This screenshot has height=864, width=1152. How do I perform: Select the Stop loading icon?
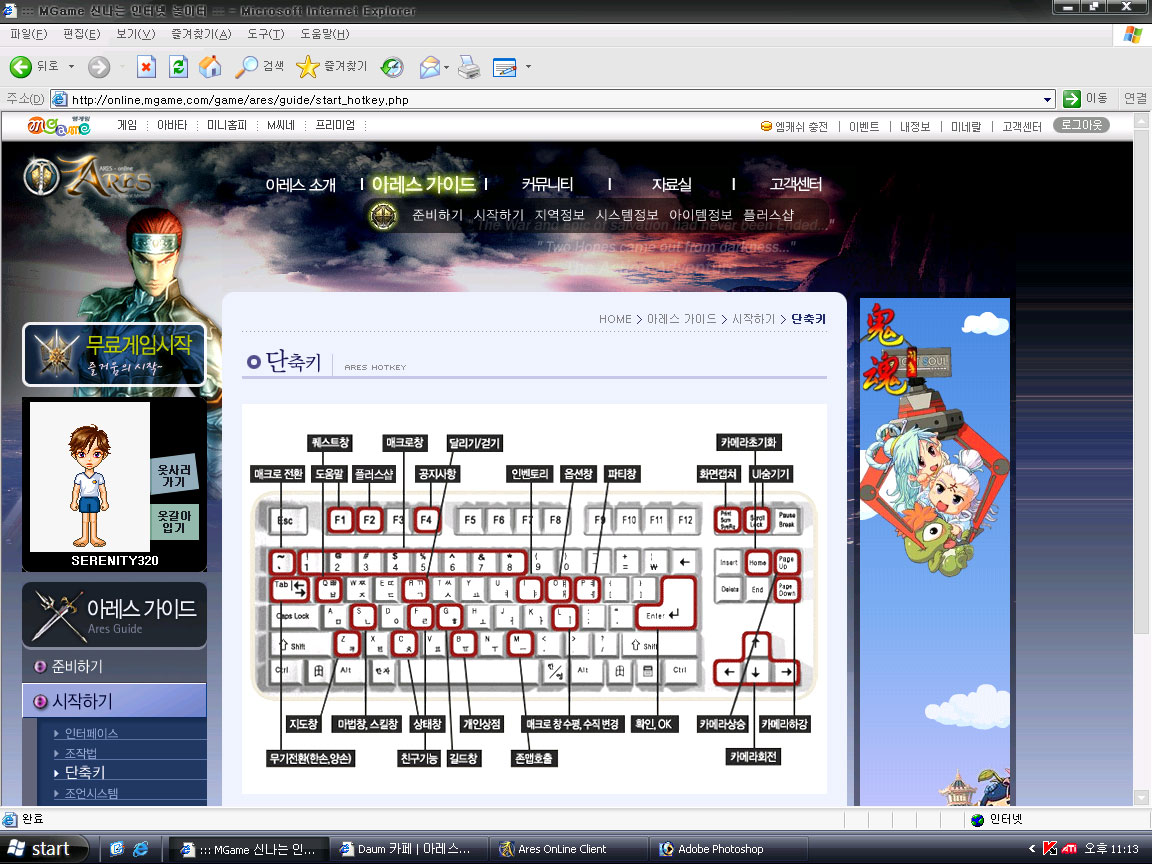146,67
